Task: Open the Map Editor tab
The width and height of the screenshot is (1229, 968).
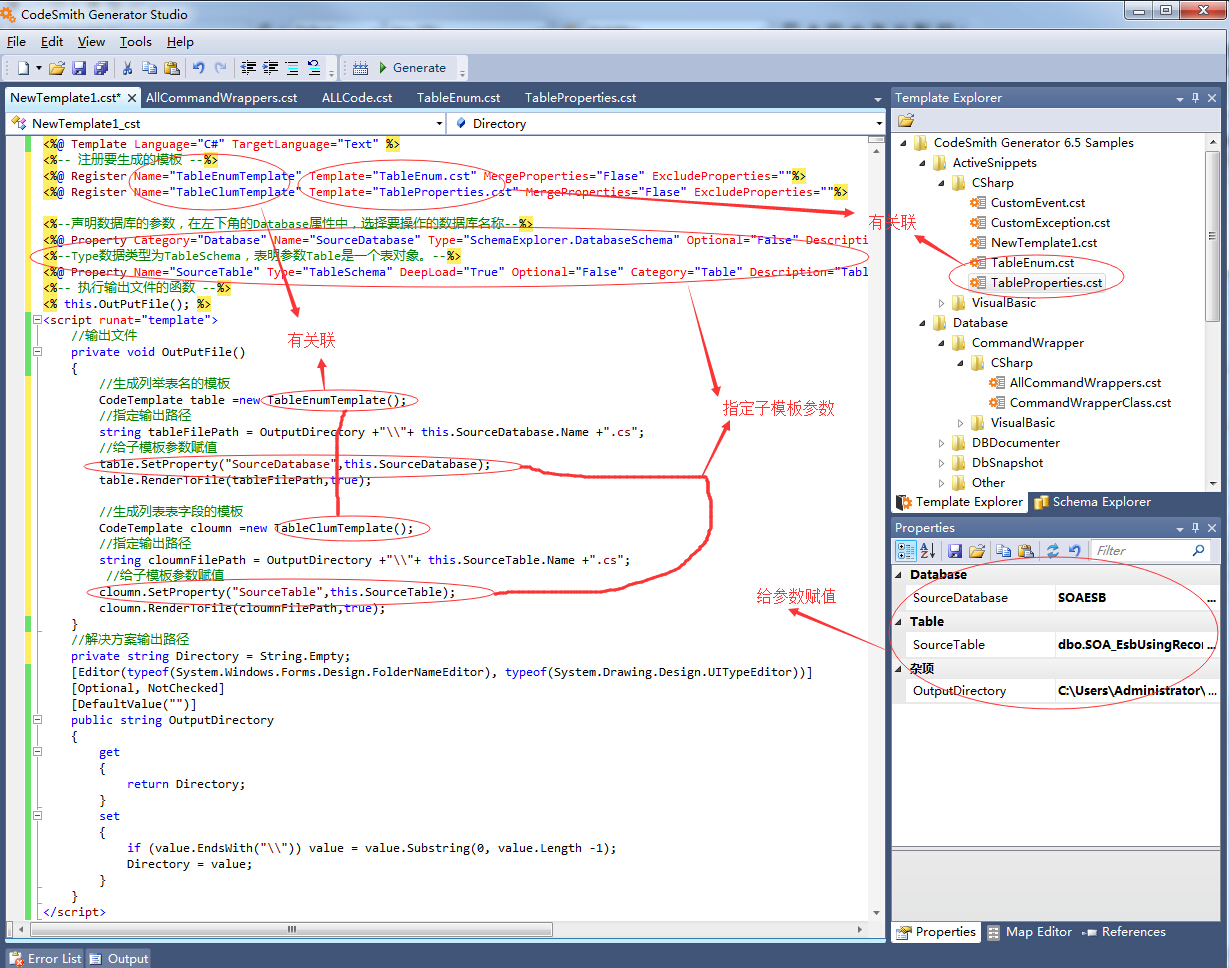Action: (x=1029, y=932)
